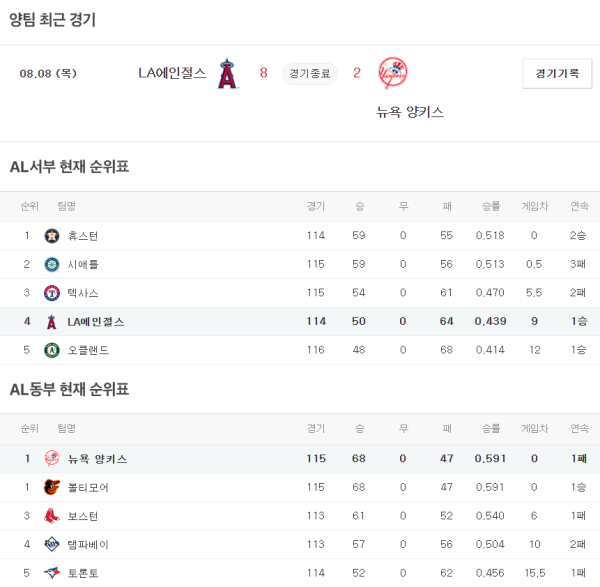Select the 휴스턴 team link in standings
Viewport: 600px width, 587px height.
point(82,236)
